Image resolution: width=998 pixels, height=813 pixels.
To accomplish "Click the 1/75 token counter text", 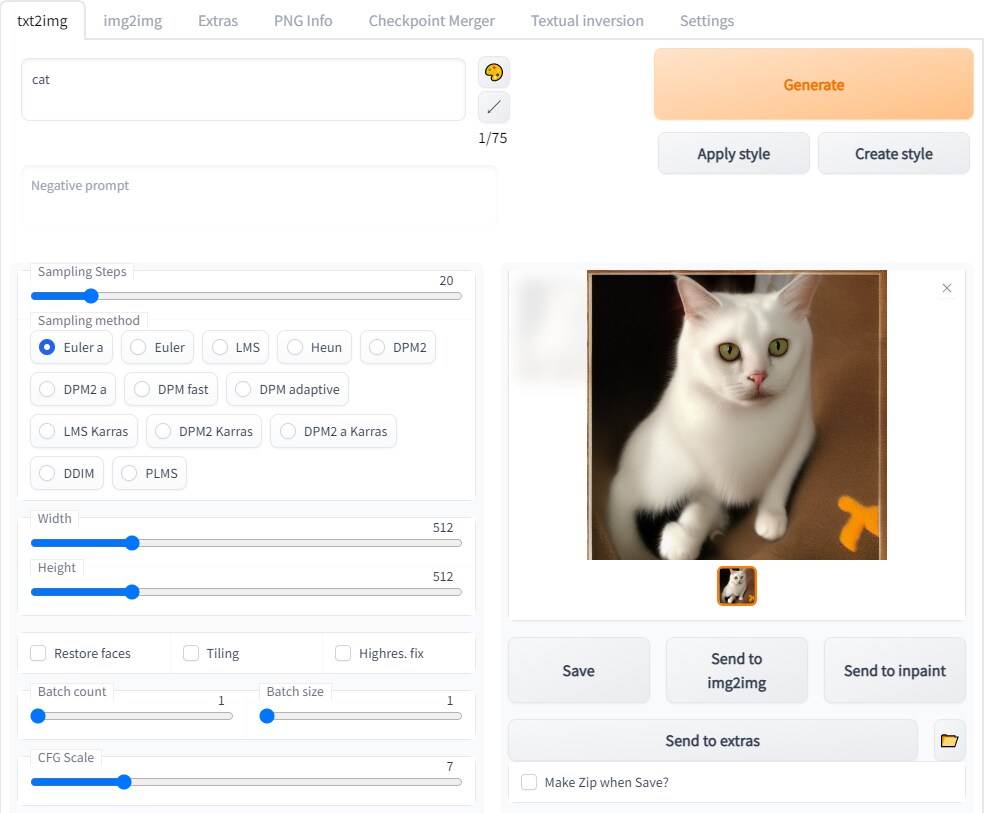I will 493,138.
